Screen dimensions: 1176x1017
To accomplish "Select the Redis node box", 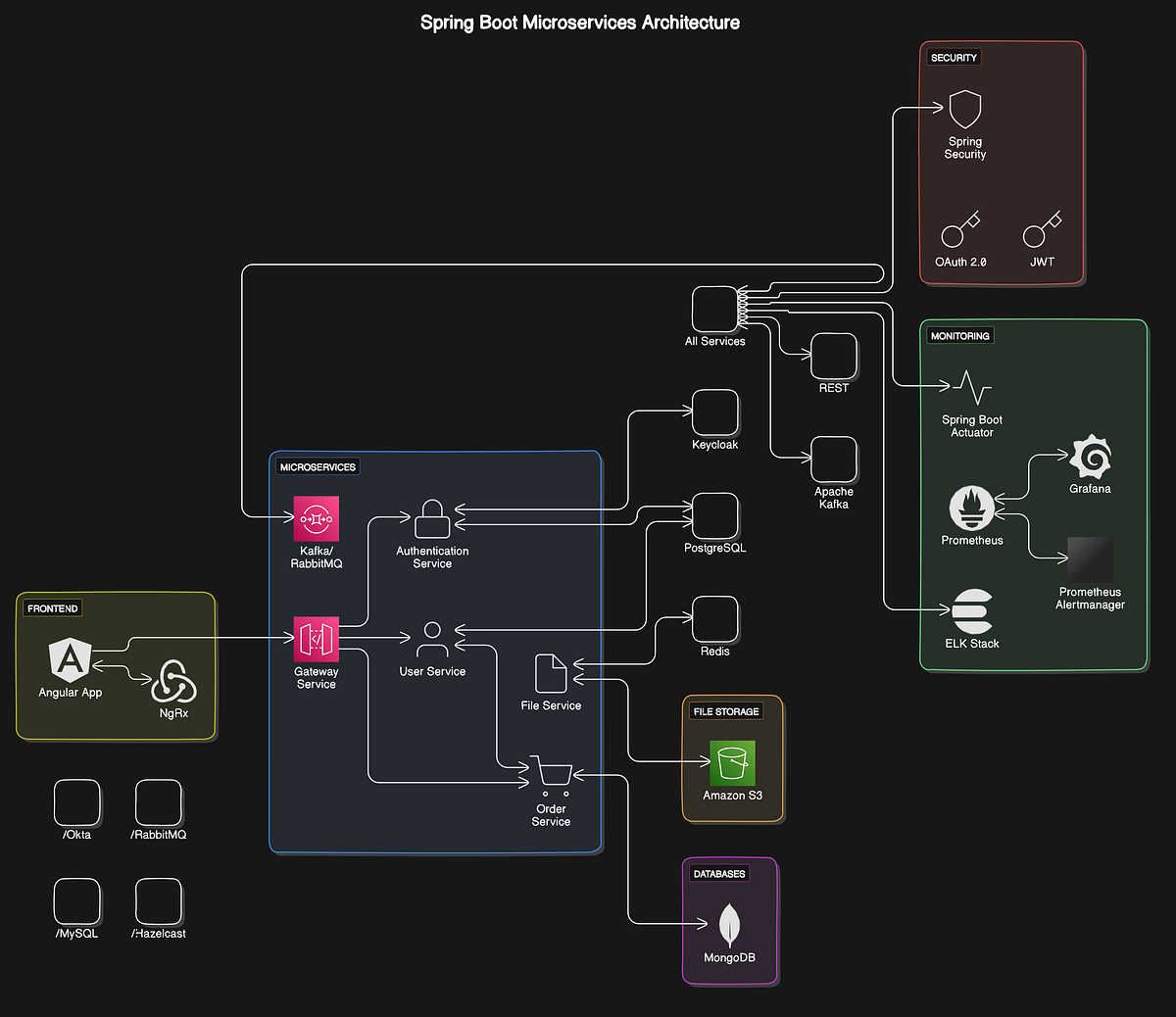I will click(715, 619).
